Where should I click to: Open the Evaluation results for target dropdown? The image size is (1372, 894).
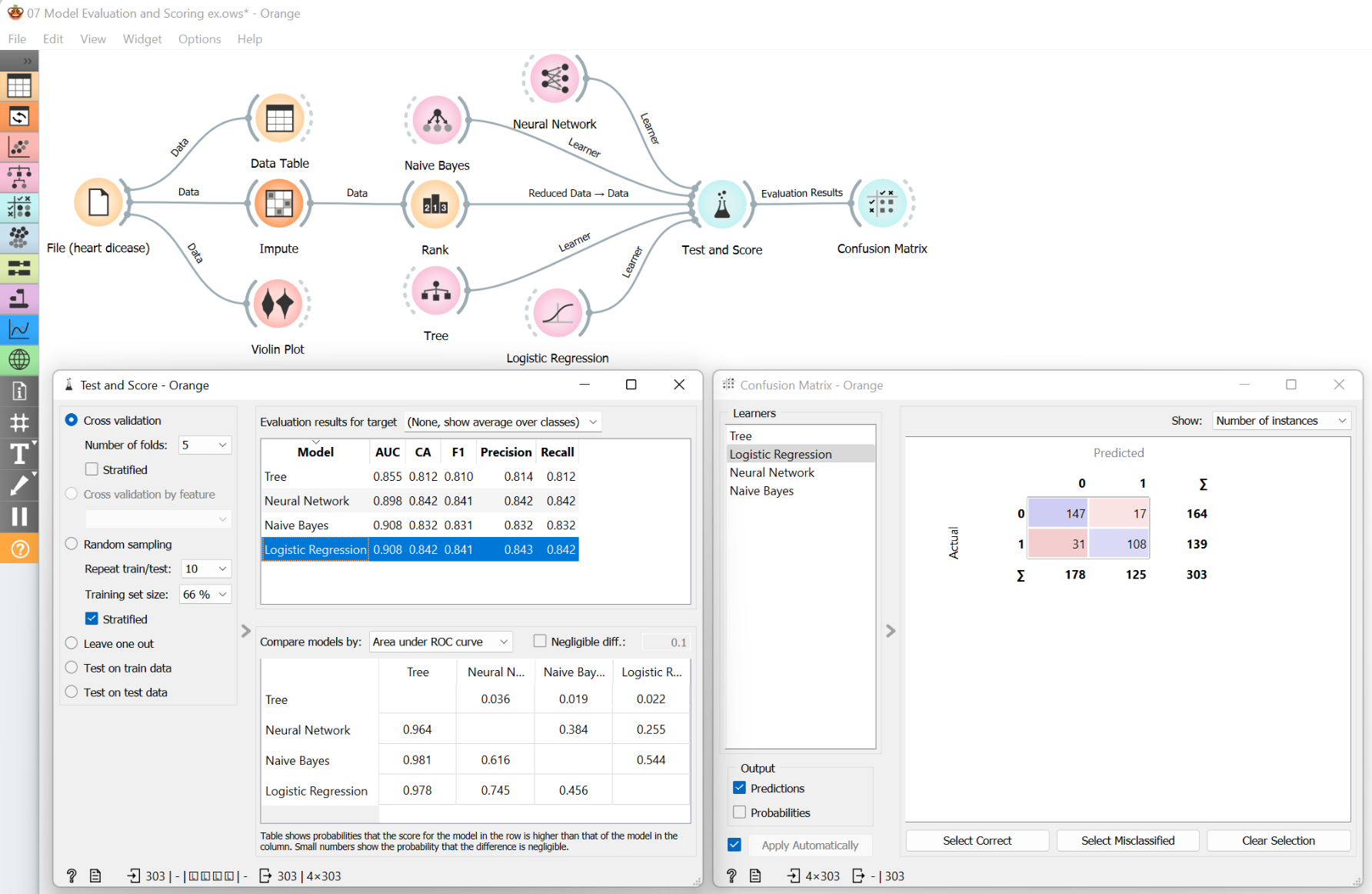[503, 422]
